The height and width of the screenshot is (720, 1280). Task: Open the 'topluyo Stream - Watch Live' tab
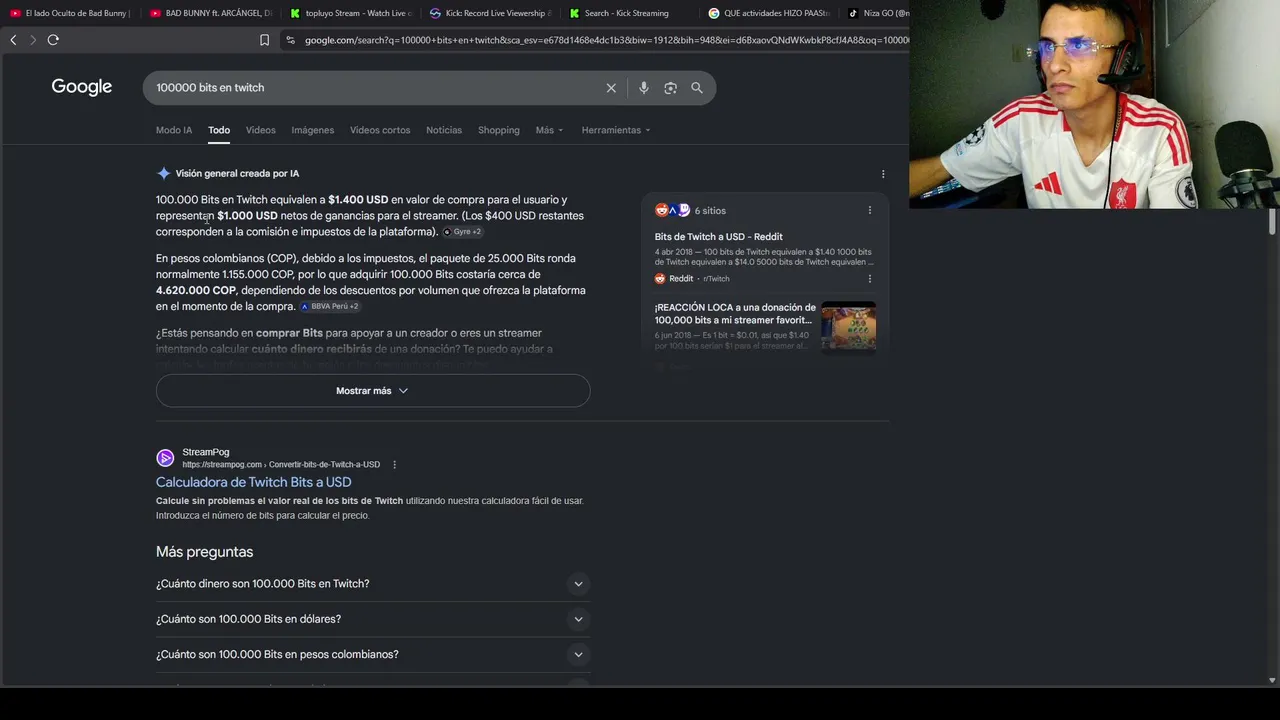(350, 13)
